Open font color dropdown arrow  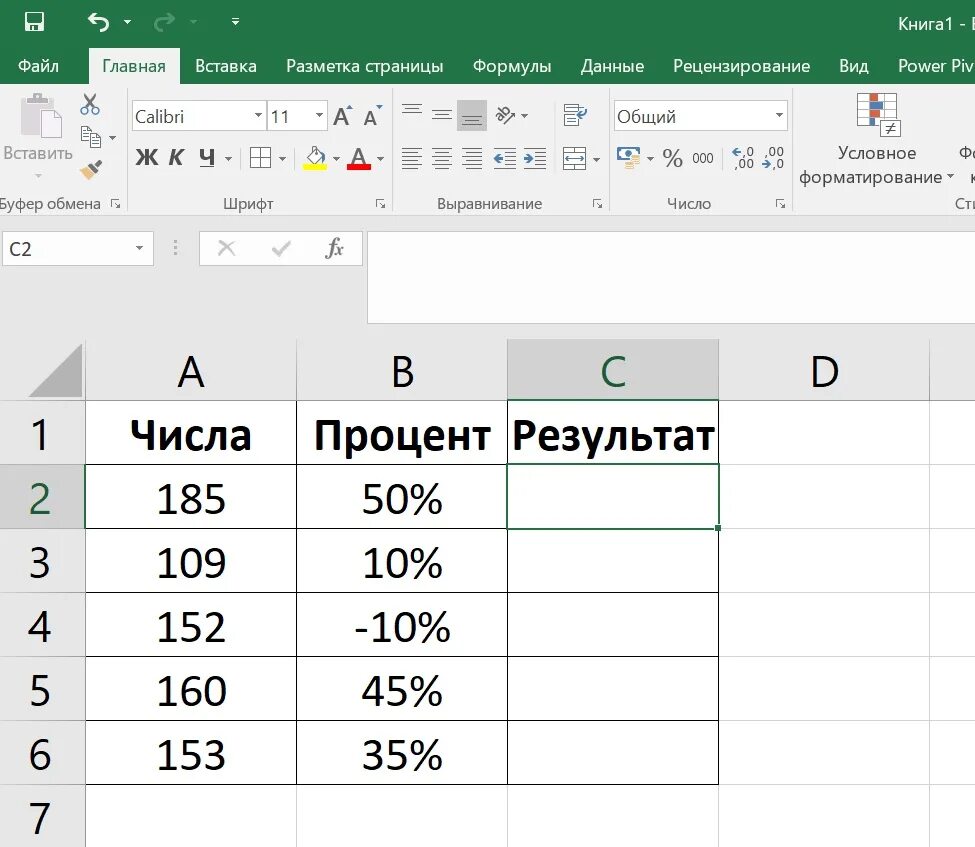click(x=380, y=159)
